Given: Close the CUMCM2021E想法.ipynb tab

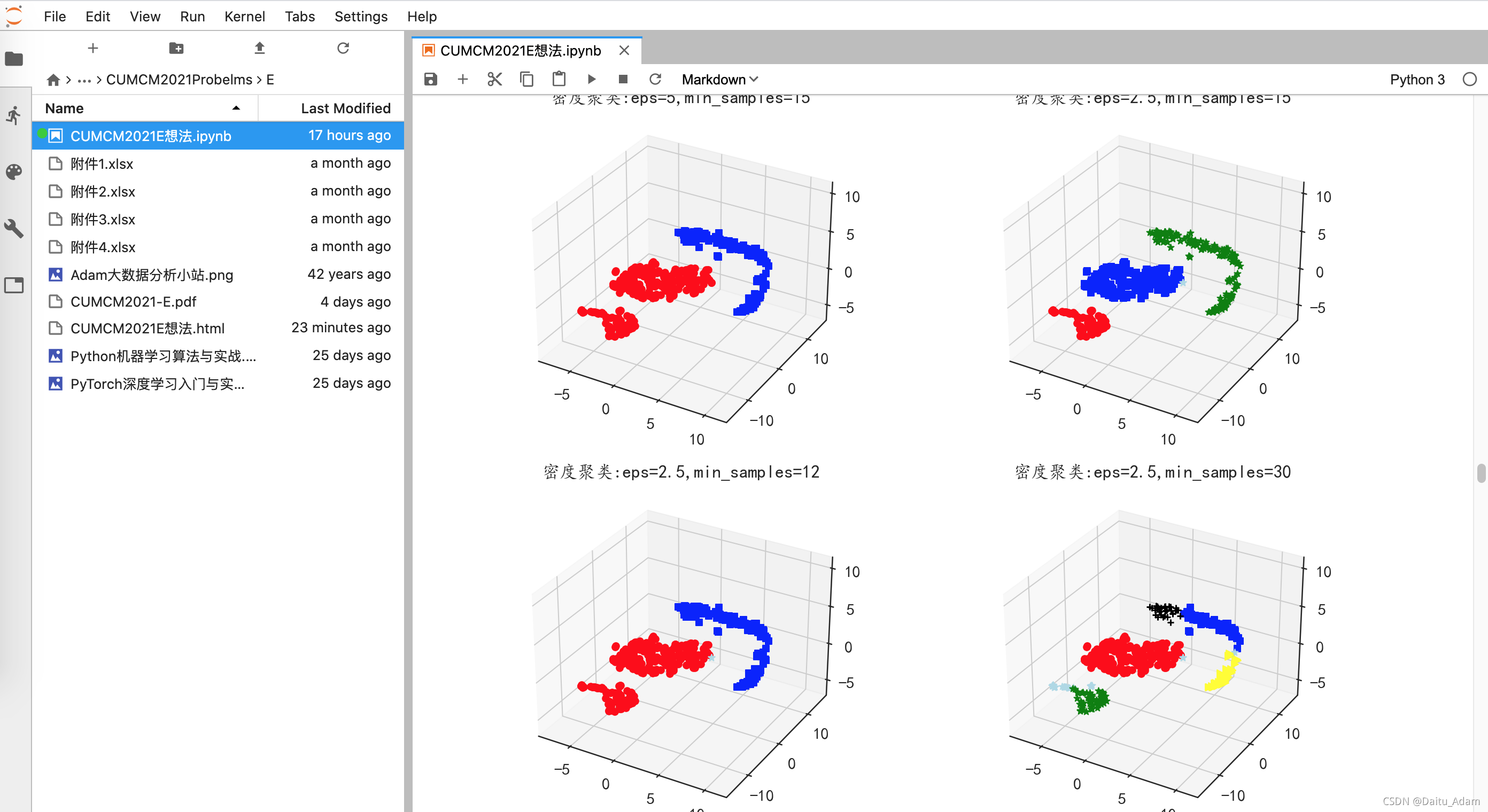Looking at the screenshot, I should click(x=624, y=51).
